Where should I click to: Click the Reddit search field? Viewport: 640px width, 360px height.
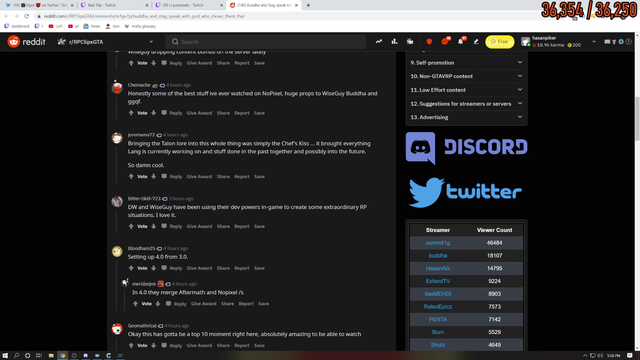click(266, 42)
